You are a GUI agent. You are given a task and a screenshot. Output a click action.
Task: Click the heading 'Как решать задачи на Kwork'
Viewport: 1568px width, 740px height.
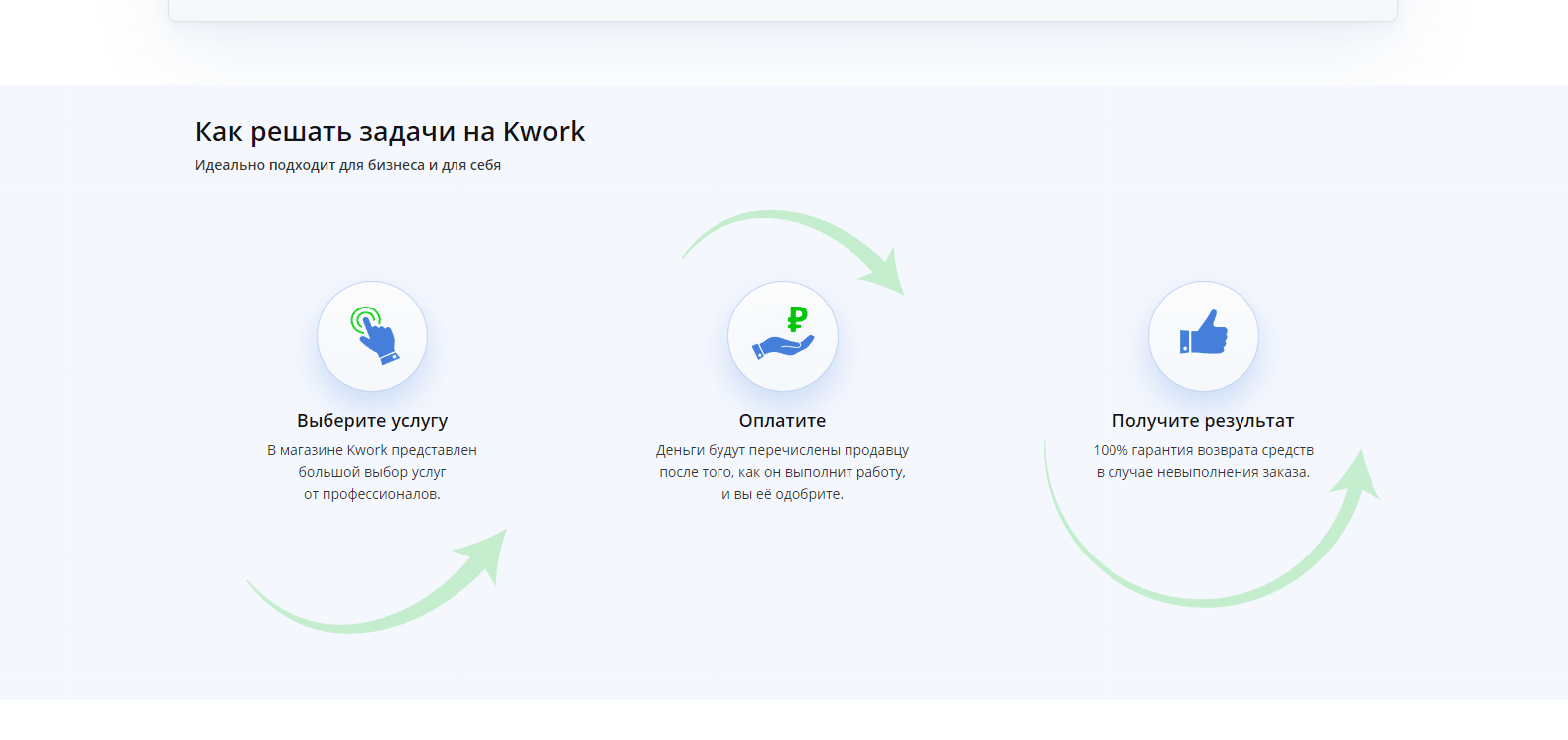[390, 132]
